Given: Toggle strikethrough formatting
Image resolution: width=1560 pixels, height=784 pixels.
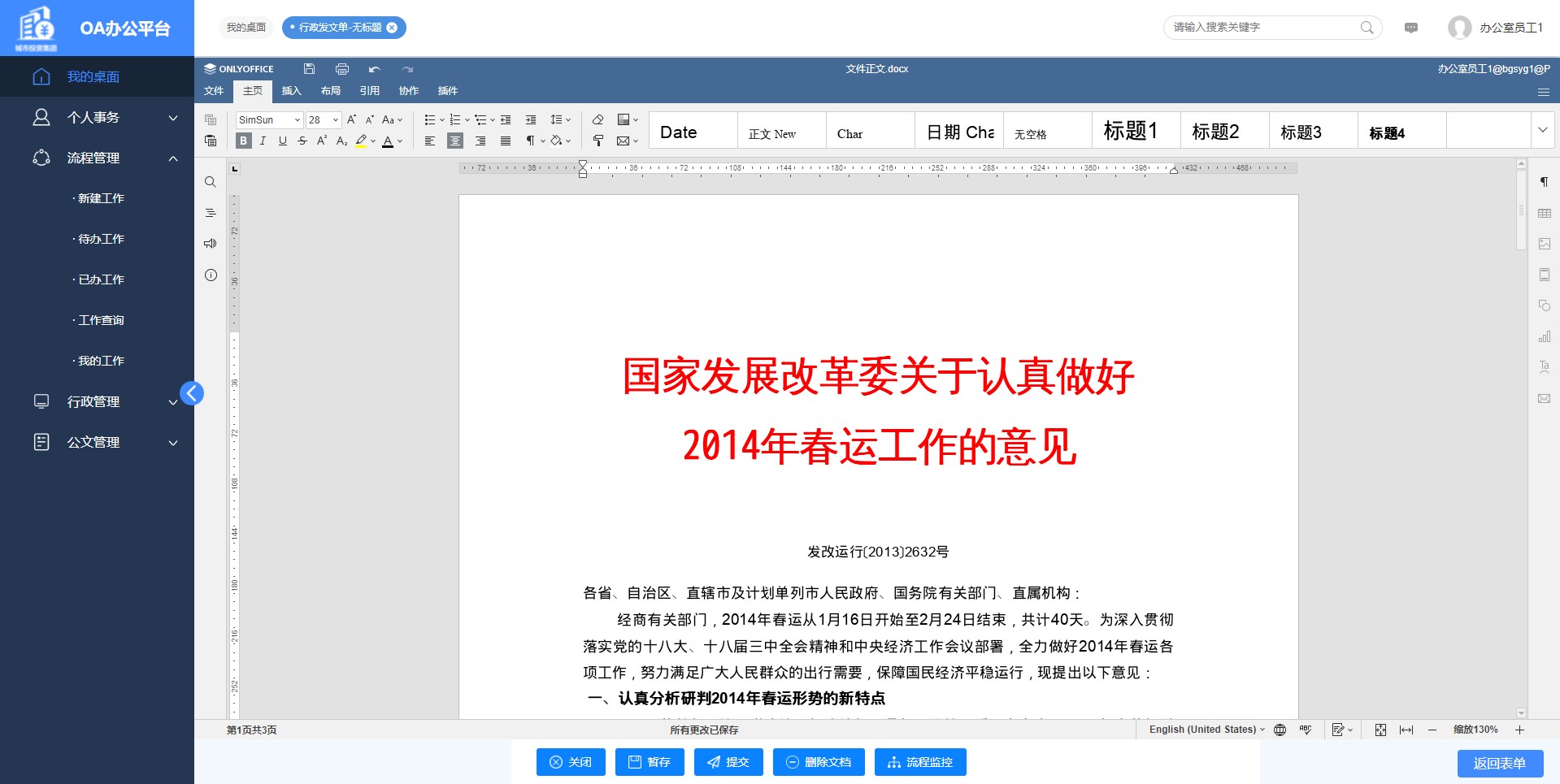Looking at the screenshot, I should coord(302,140).
